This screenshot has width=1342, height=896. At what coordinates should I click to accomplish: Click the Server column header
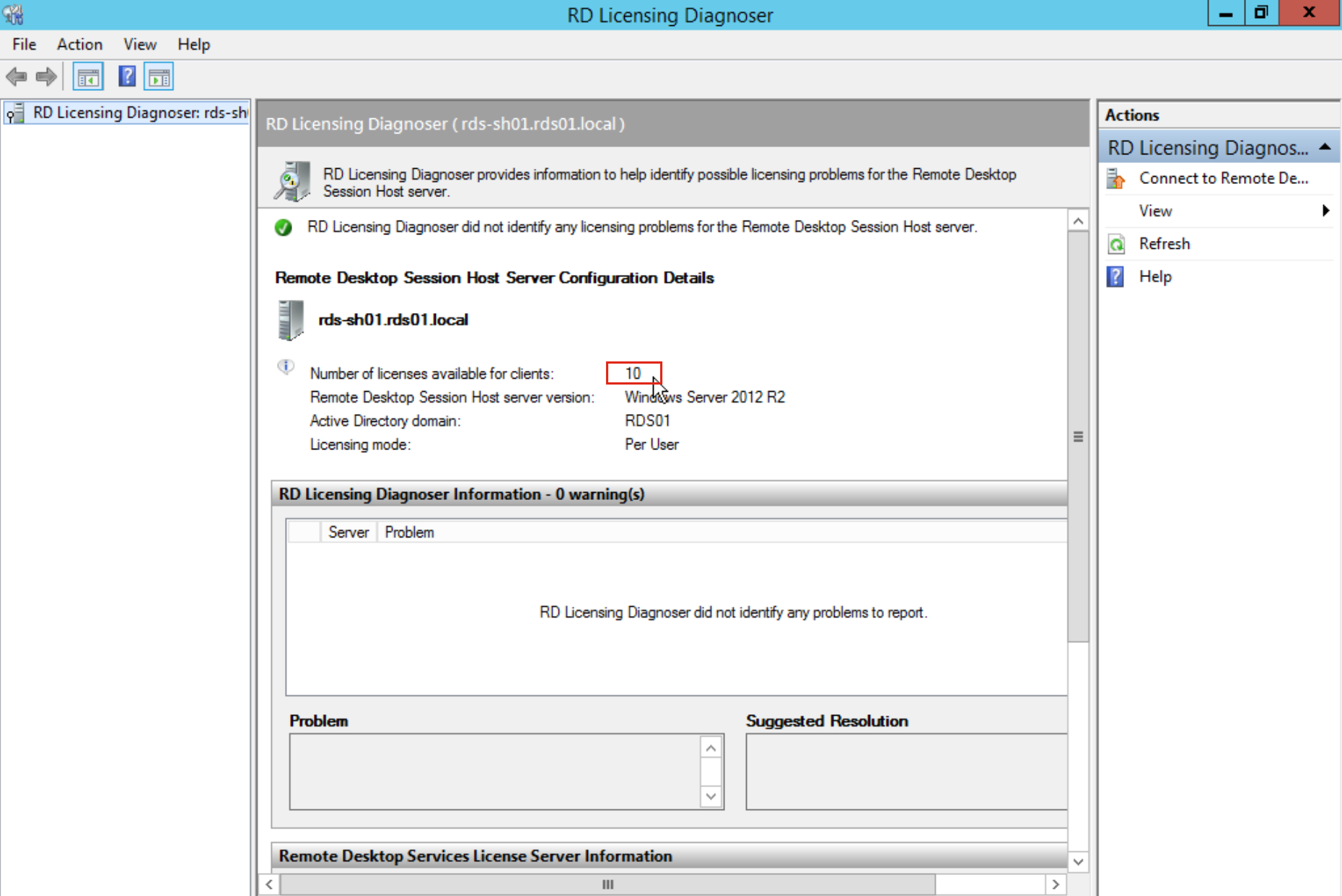[348, 532]
